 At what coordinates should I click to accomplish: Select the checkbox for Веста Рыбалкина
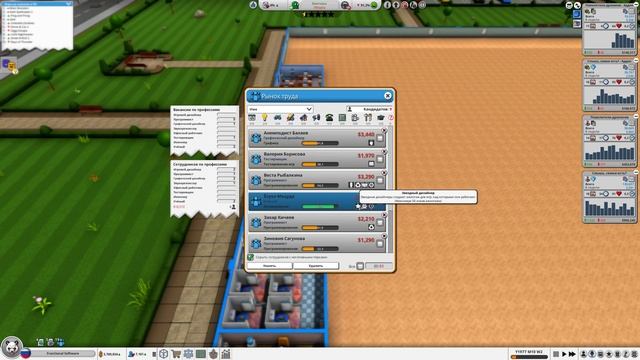click(380, 180)
